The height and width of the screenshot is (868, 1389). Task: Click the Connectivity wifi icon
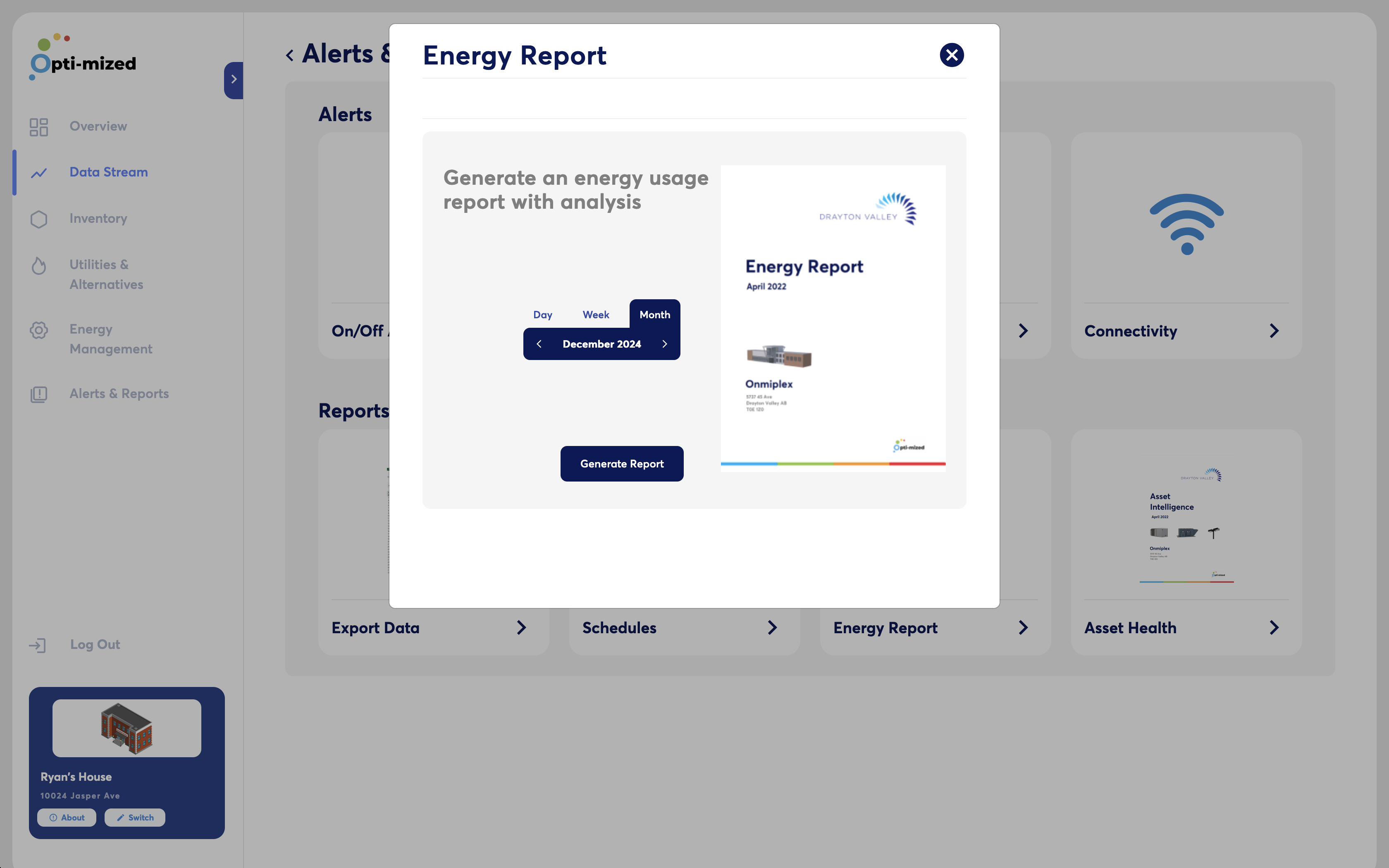(1186, 224)
